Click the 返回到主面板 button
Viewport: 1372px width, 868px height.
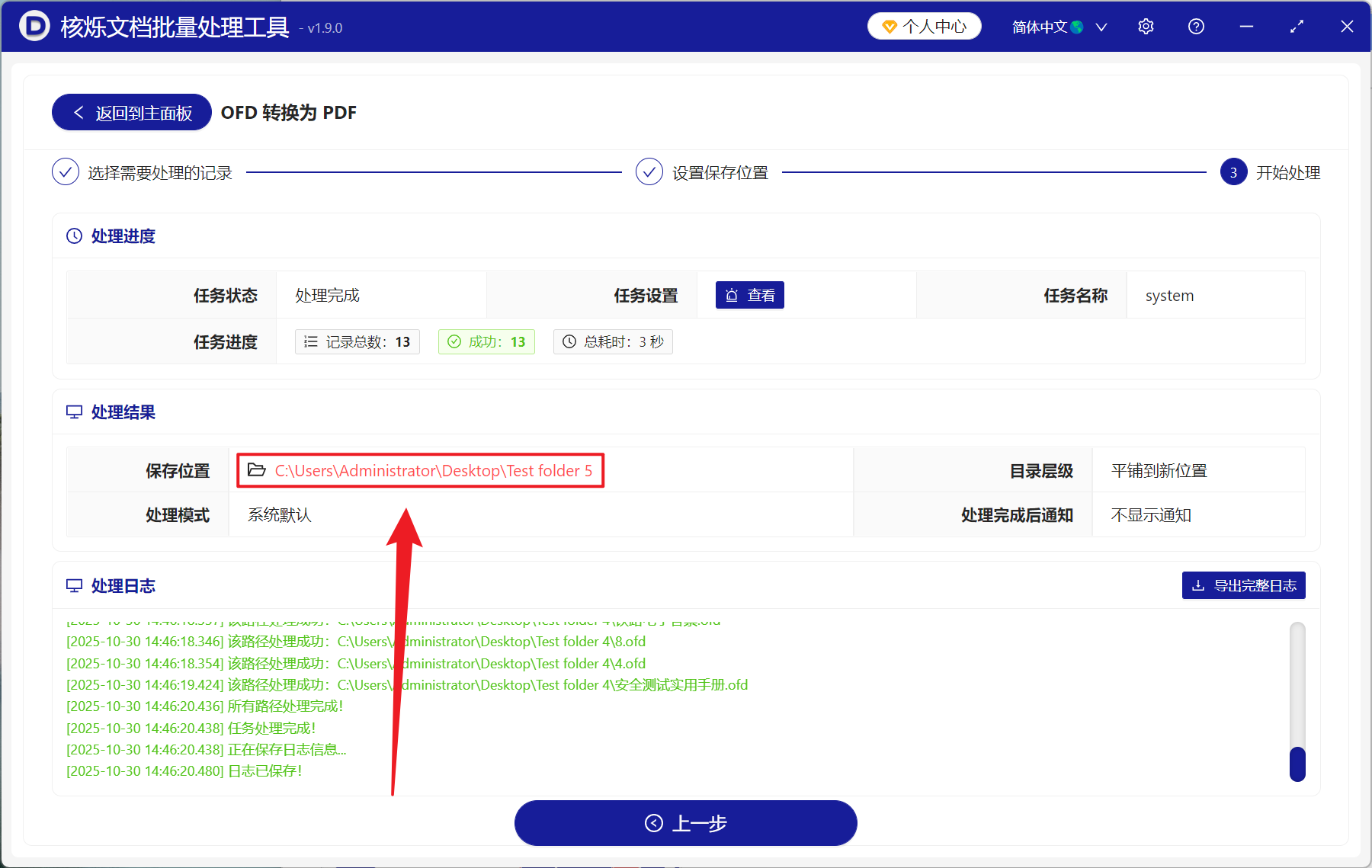130,112
